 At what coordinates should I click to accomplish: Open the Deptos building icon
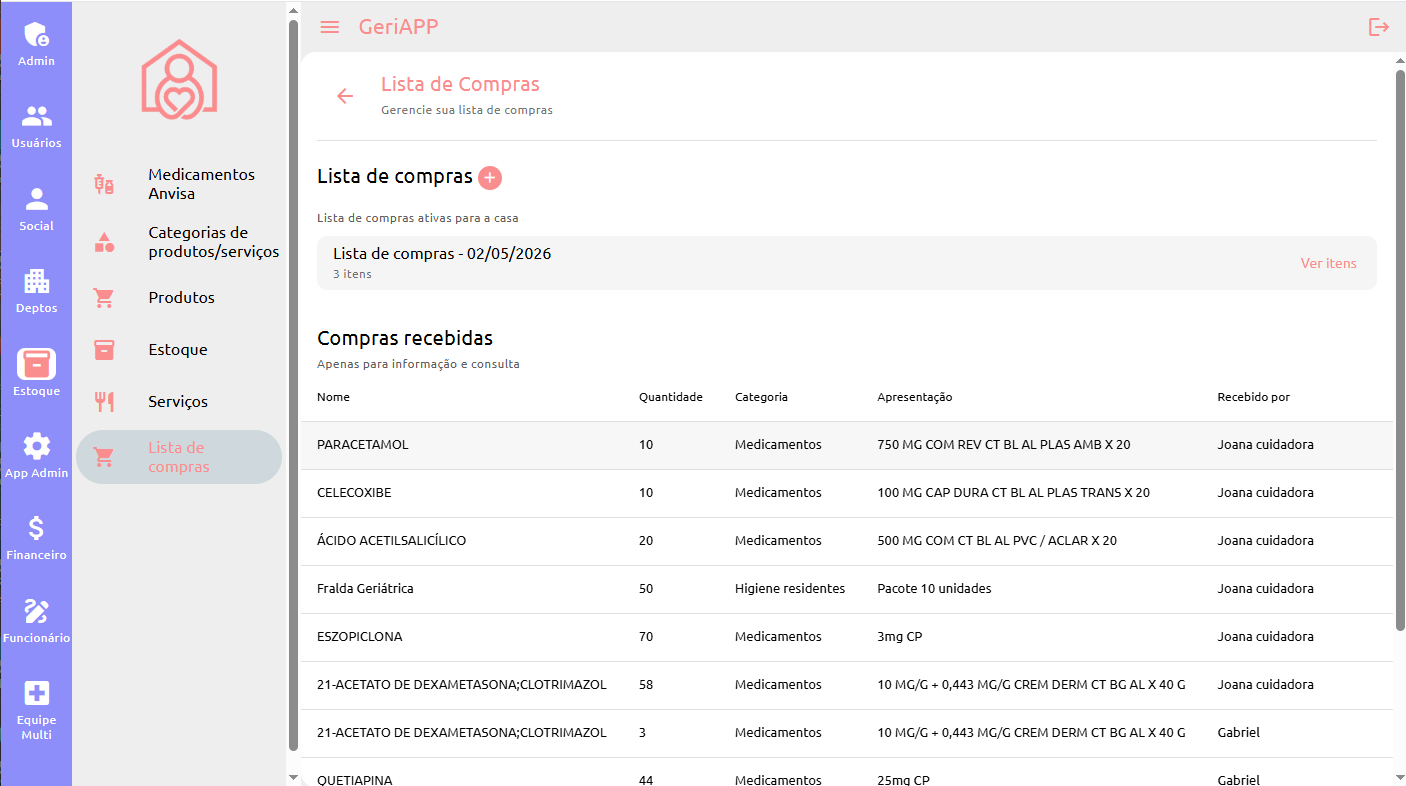[36, 282]
